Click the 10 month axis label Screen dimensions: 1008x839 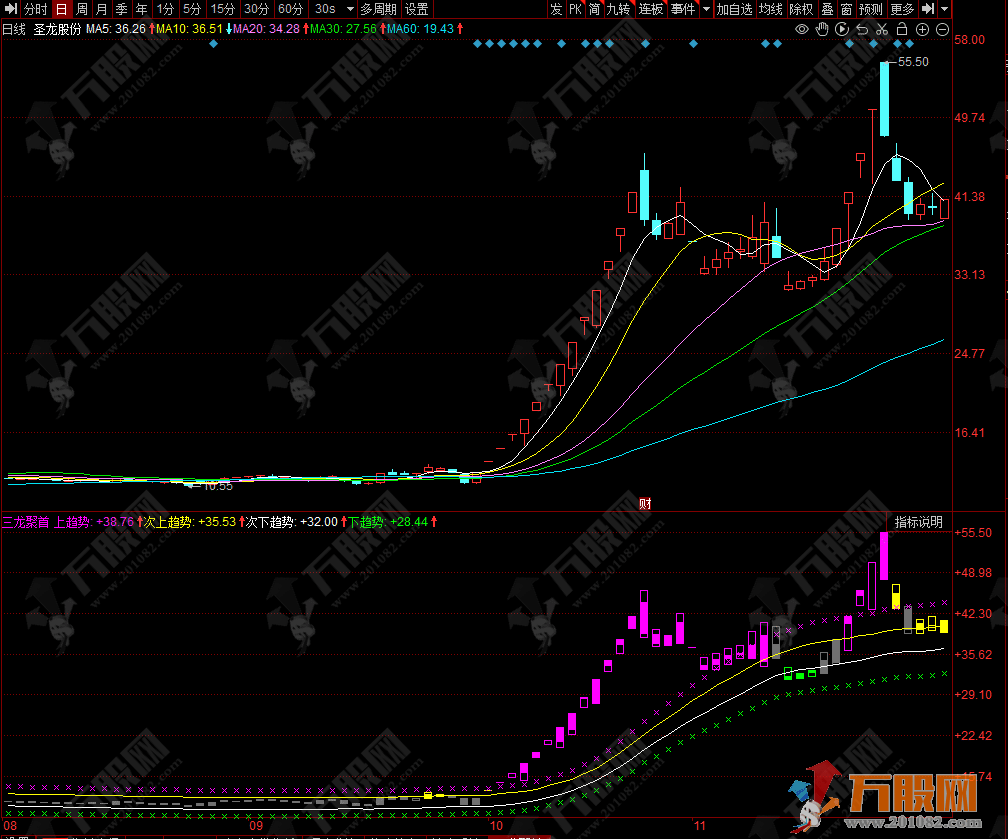[496, 826]
